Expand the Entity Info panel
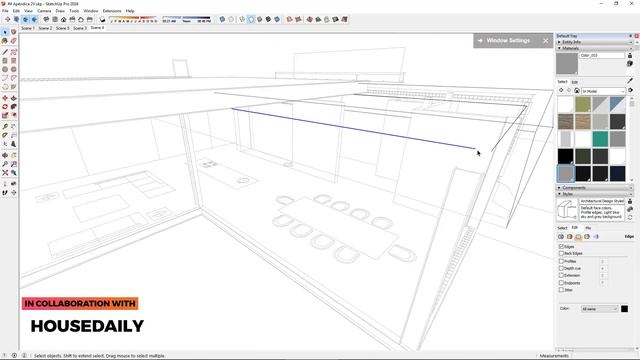 [x=594, y=42]
